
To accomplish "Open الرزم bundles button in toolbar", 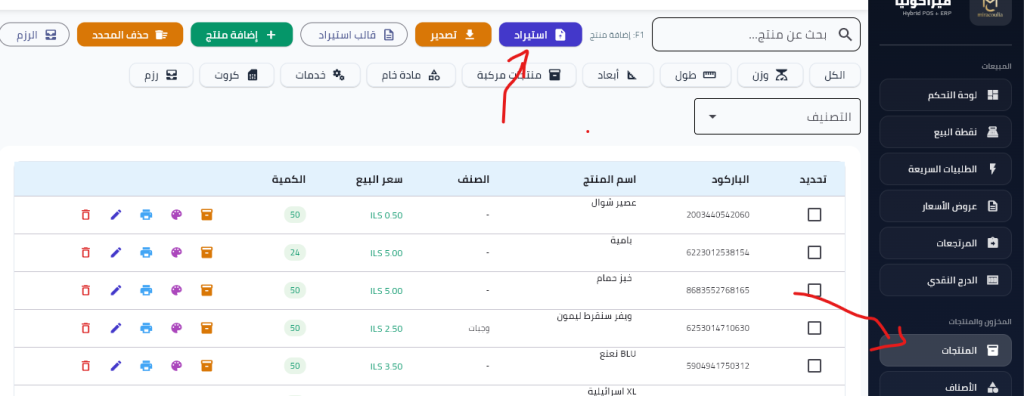I will (x=35, y=35).
